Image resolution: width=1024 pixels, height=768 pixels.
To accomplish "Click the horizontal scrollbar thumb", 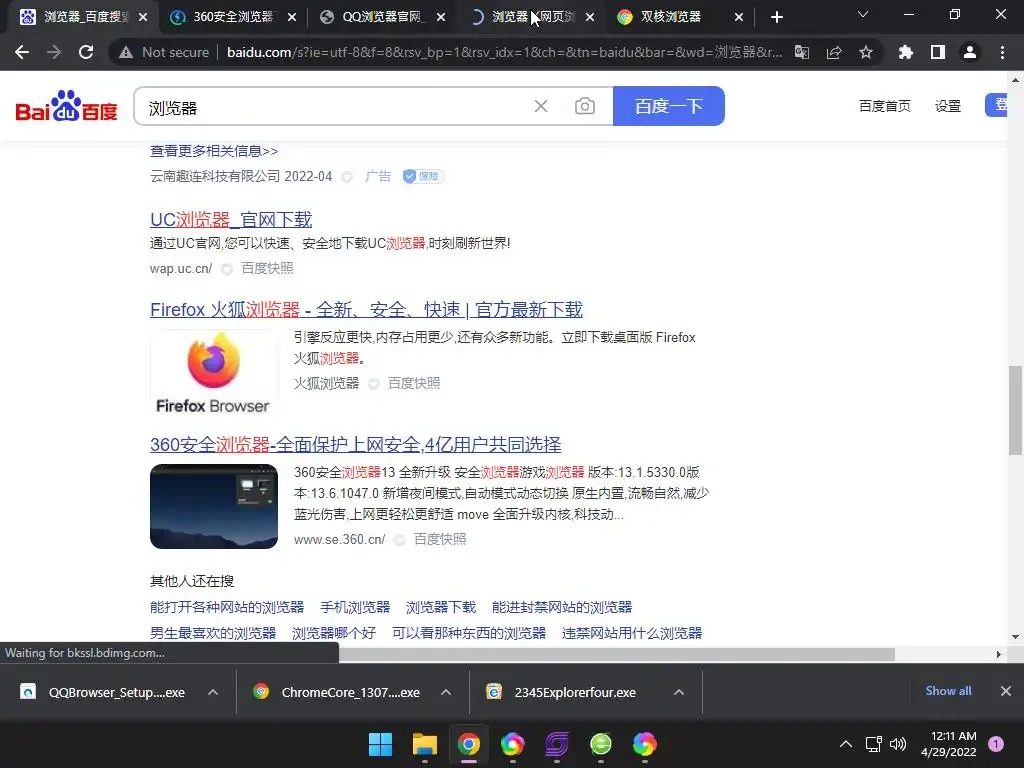I will (x=616, y=654).
